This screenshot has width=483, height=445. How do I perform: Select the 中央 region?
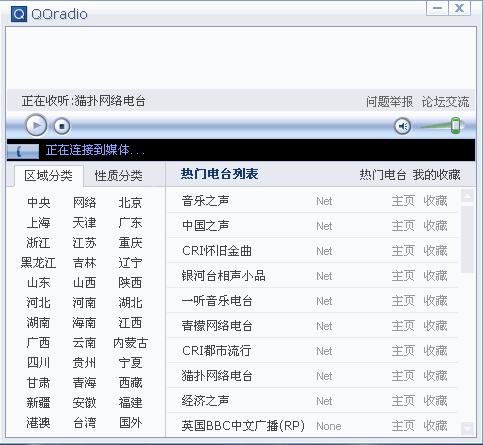coord(39,203)
